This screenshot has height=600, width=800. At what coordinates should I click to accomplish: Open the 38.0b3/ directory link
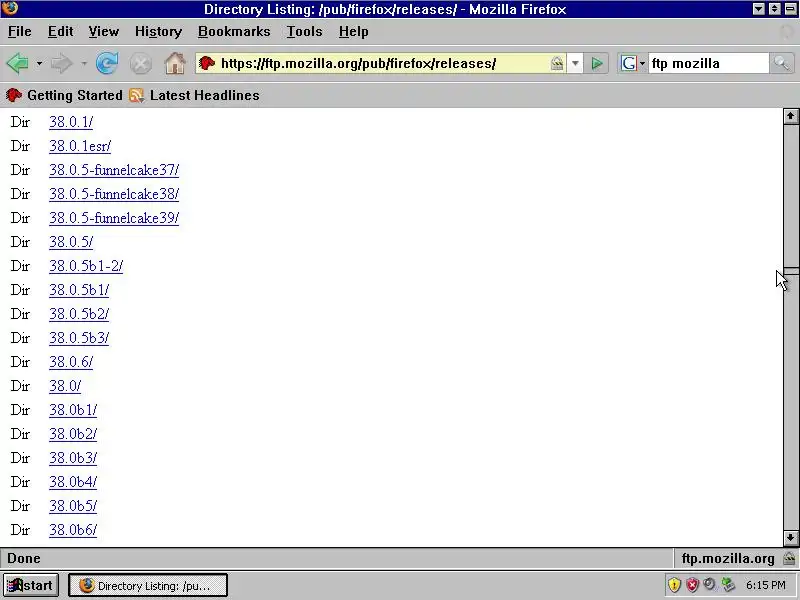pyautogui.click(x=72, y=458)
